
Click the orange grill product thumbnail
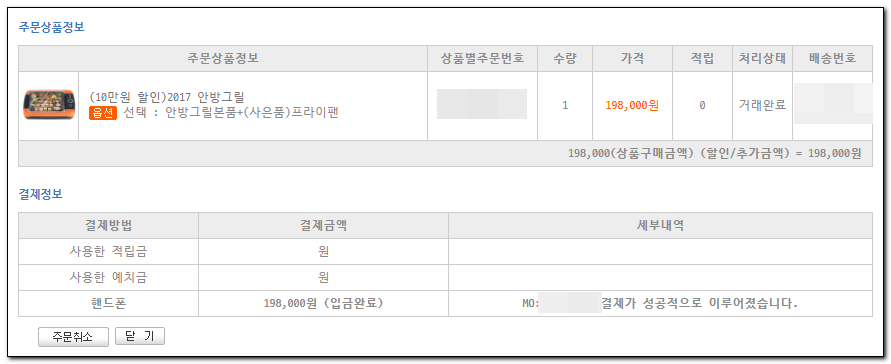[48, 105]
